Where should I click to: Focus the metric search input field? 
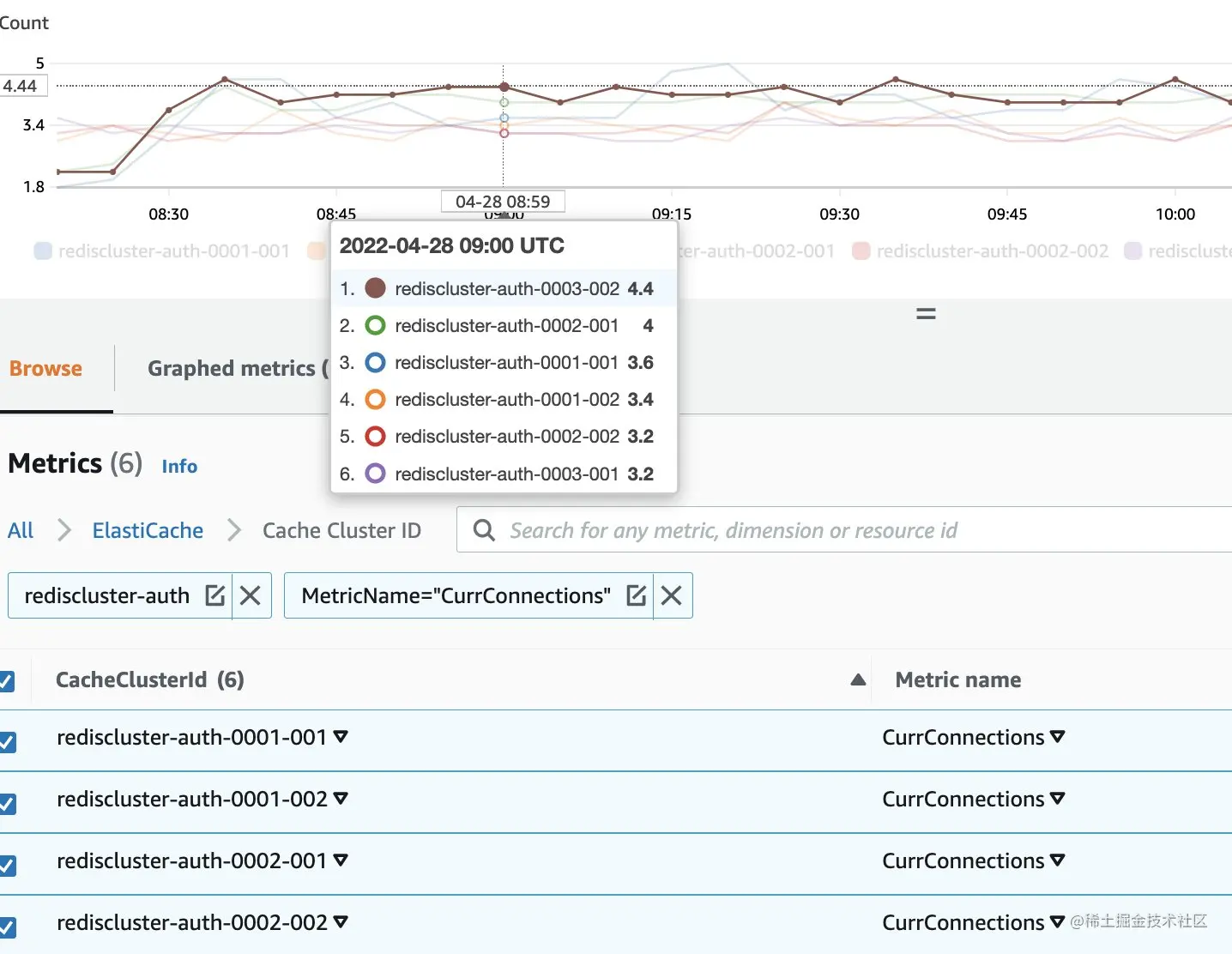point(844,530)
